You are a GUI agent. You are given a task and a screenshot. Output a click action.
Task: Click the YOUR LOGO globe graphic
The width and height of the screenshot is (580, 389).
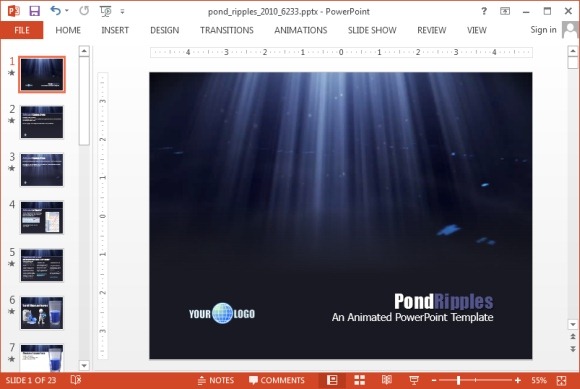222,313
